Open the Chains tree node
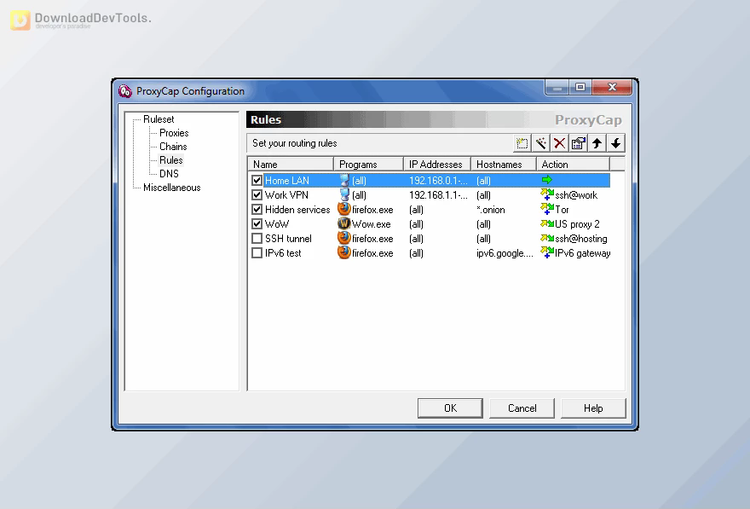 click(x=173, y=146)
